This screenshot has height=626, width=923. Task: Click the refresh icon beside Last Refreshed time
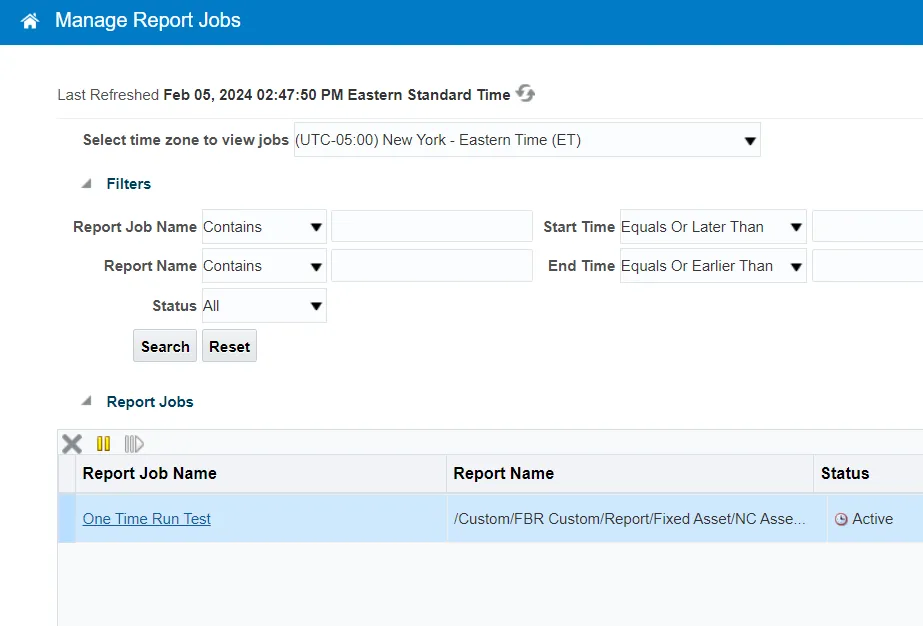tap(525, 94)
